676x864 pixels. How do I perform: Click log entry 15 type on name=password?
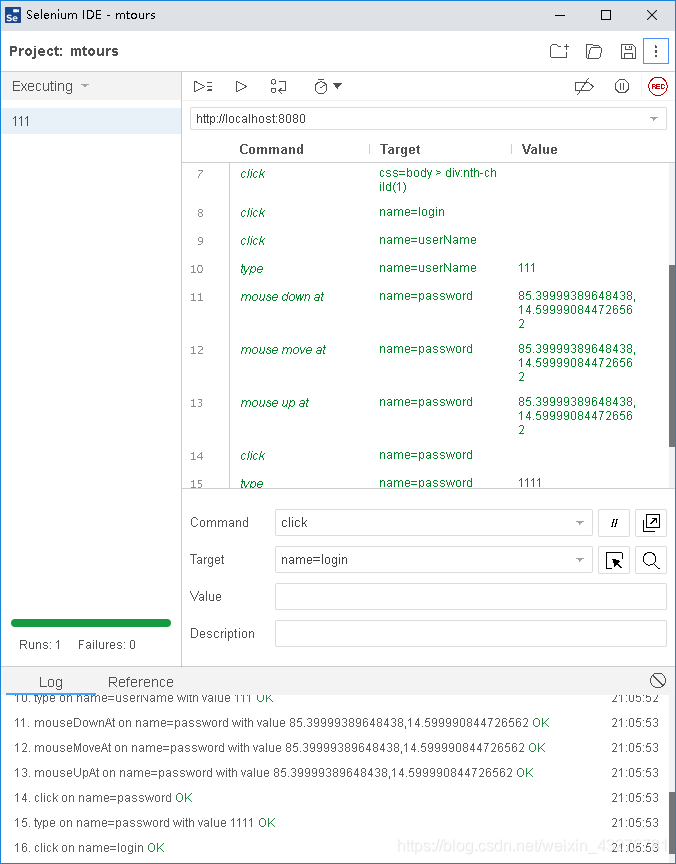145,823
